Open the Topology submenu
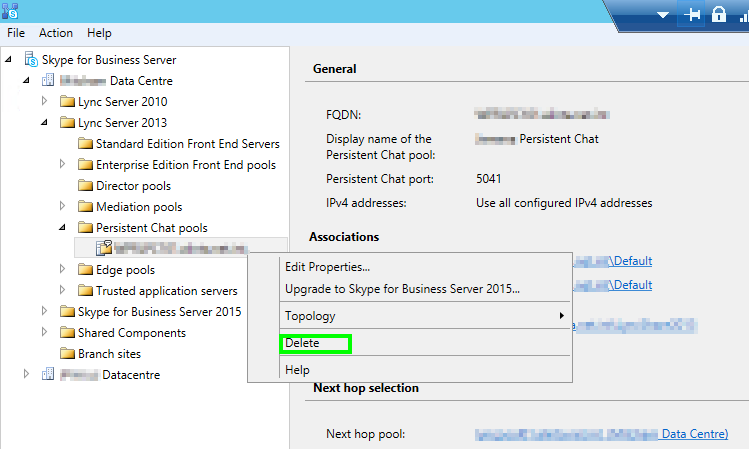Viewport: 749px width, 449px height. tap(425, 316)
